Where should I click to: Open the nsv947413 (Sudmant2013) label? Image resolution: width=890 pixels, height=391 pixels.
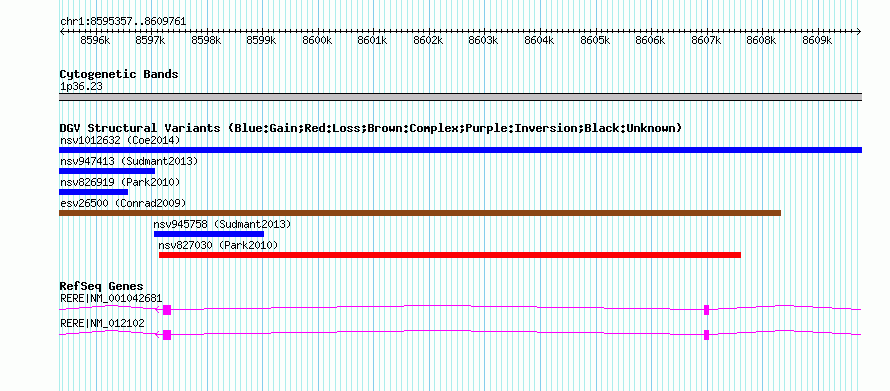point(129,161)
